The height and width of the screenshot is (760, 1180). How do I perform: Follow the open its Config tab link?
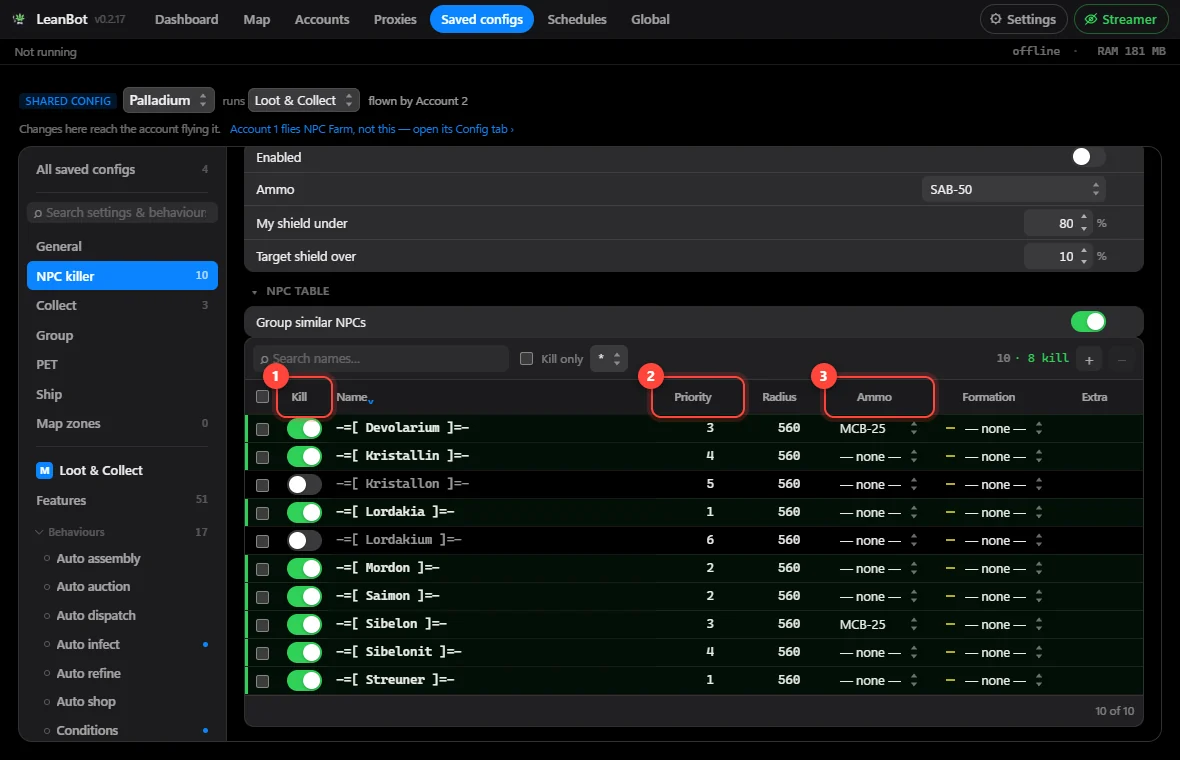(463, 129)
